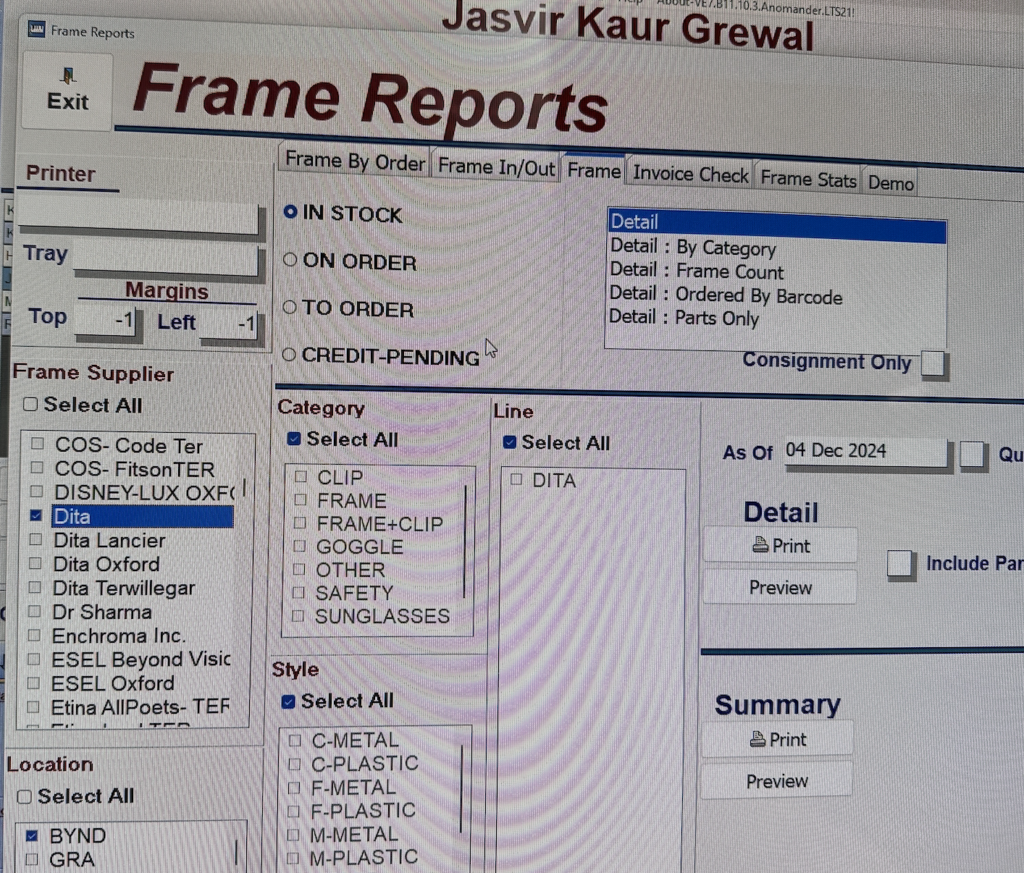Uncheck the BYND location checkbox
Image resolution: width=1024 pixels, height=873 pixels.
(x=31, y=835)
